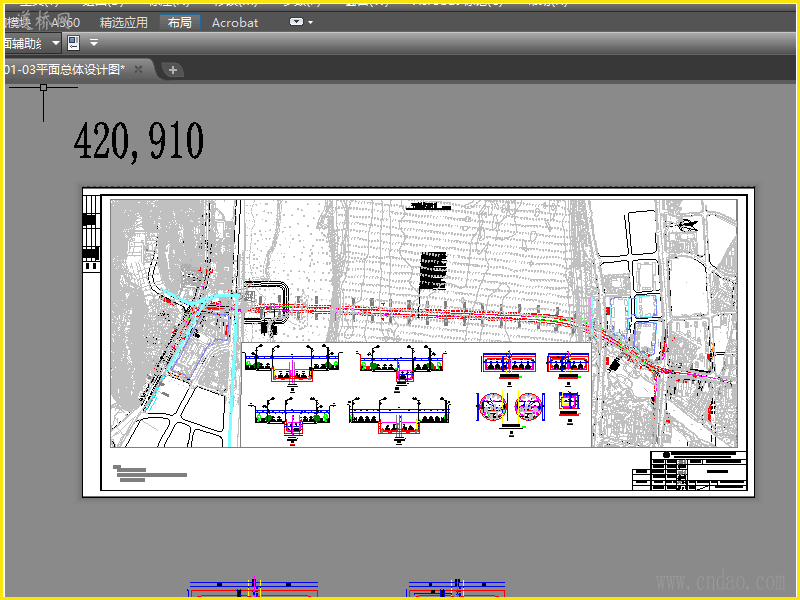800x600 pixels.
Task: Pick the black text block in the plan center
Action: 433,271
